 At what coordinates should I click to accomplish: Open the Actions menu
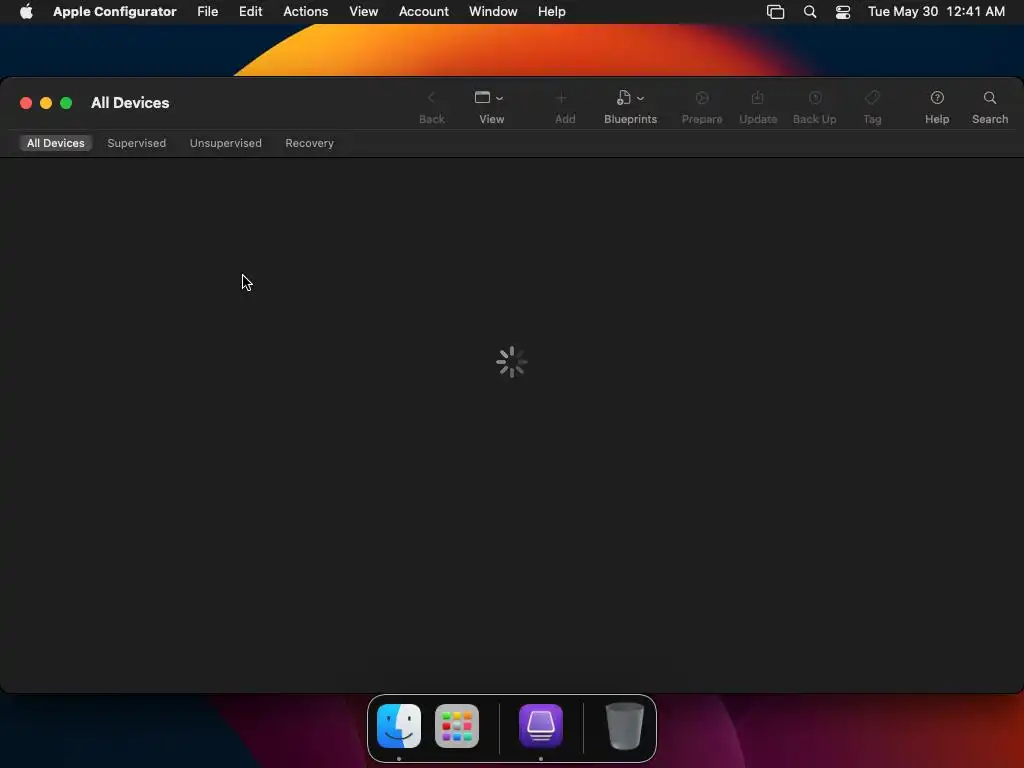(x=306, y=11)
